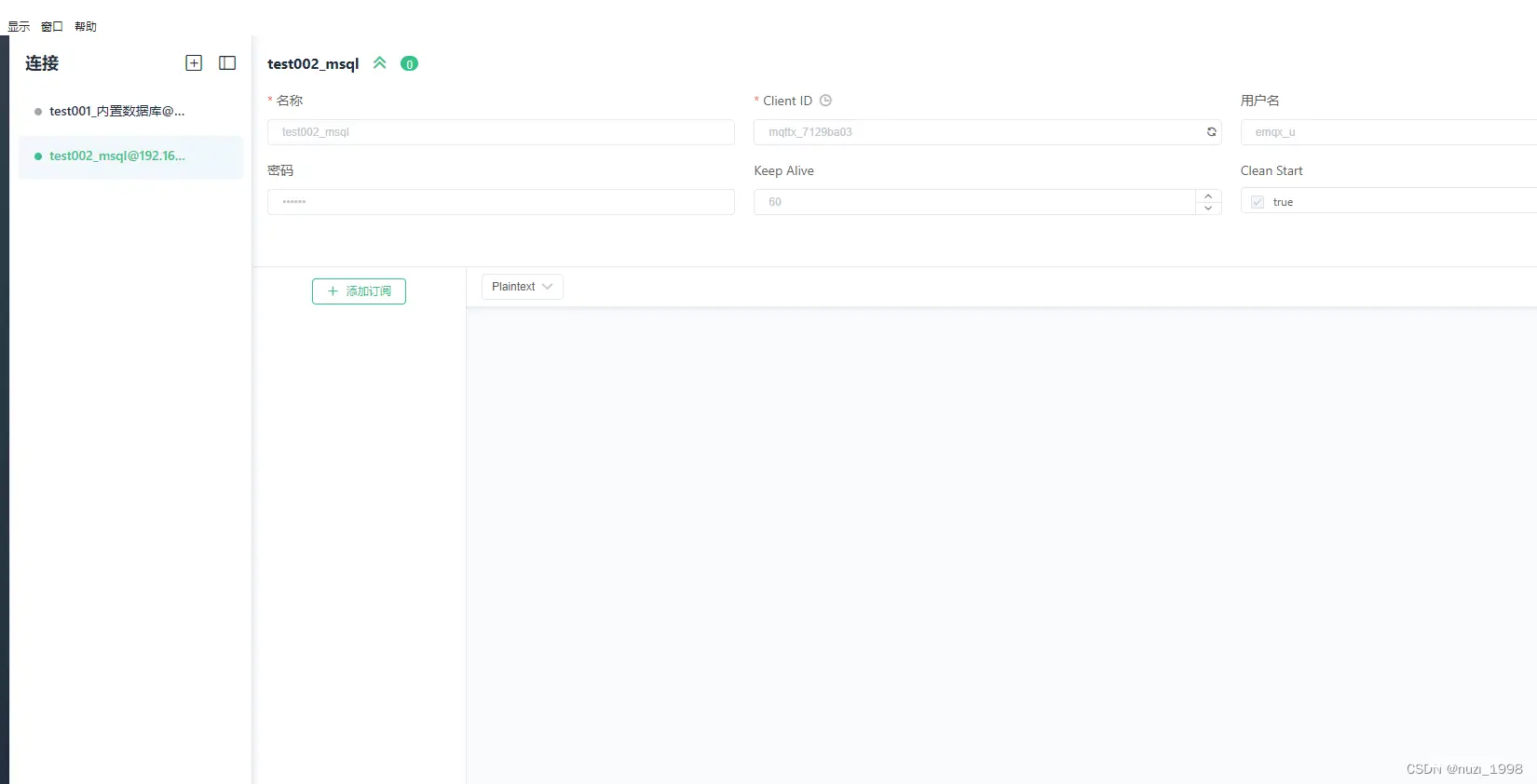Image resolution: width=1537 pixels, height=784 pixels.
Task: Click the Client ID input field
Action: coord(987,132)
